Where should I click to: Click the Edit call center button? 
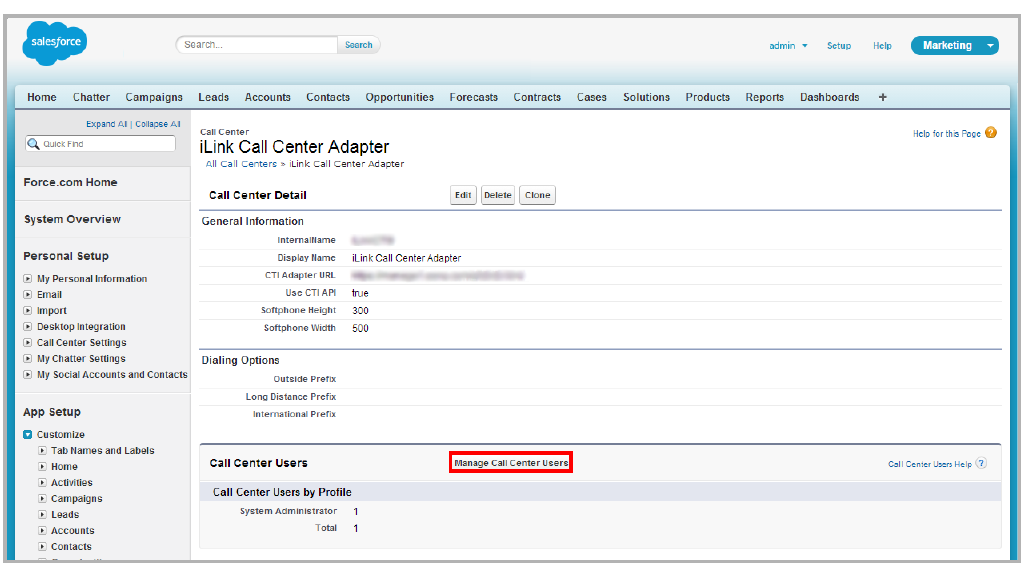click(463, 195)
